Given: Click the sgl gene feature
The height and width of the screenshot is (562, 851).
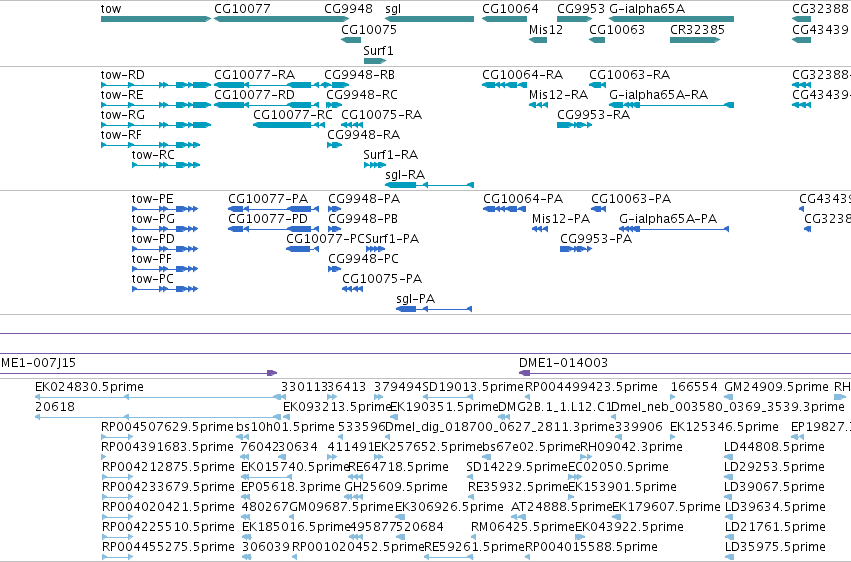Looking at the screenshot, I should click(x=429, y=19).
